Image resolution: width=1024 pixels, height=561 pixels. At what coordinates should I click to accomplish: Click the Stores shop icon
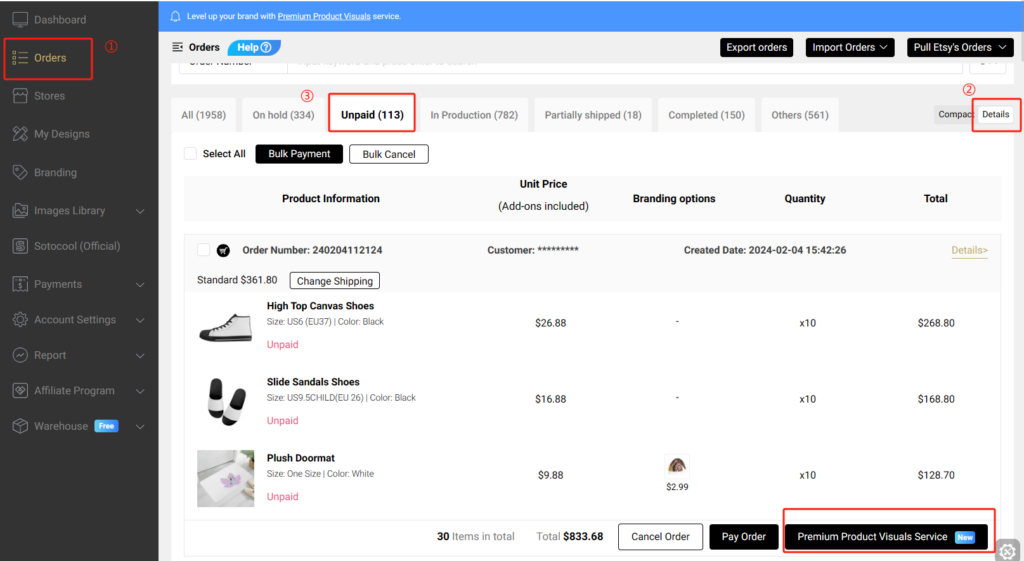pos(20,96)
